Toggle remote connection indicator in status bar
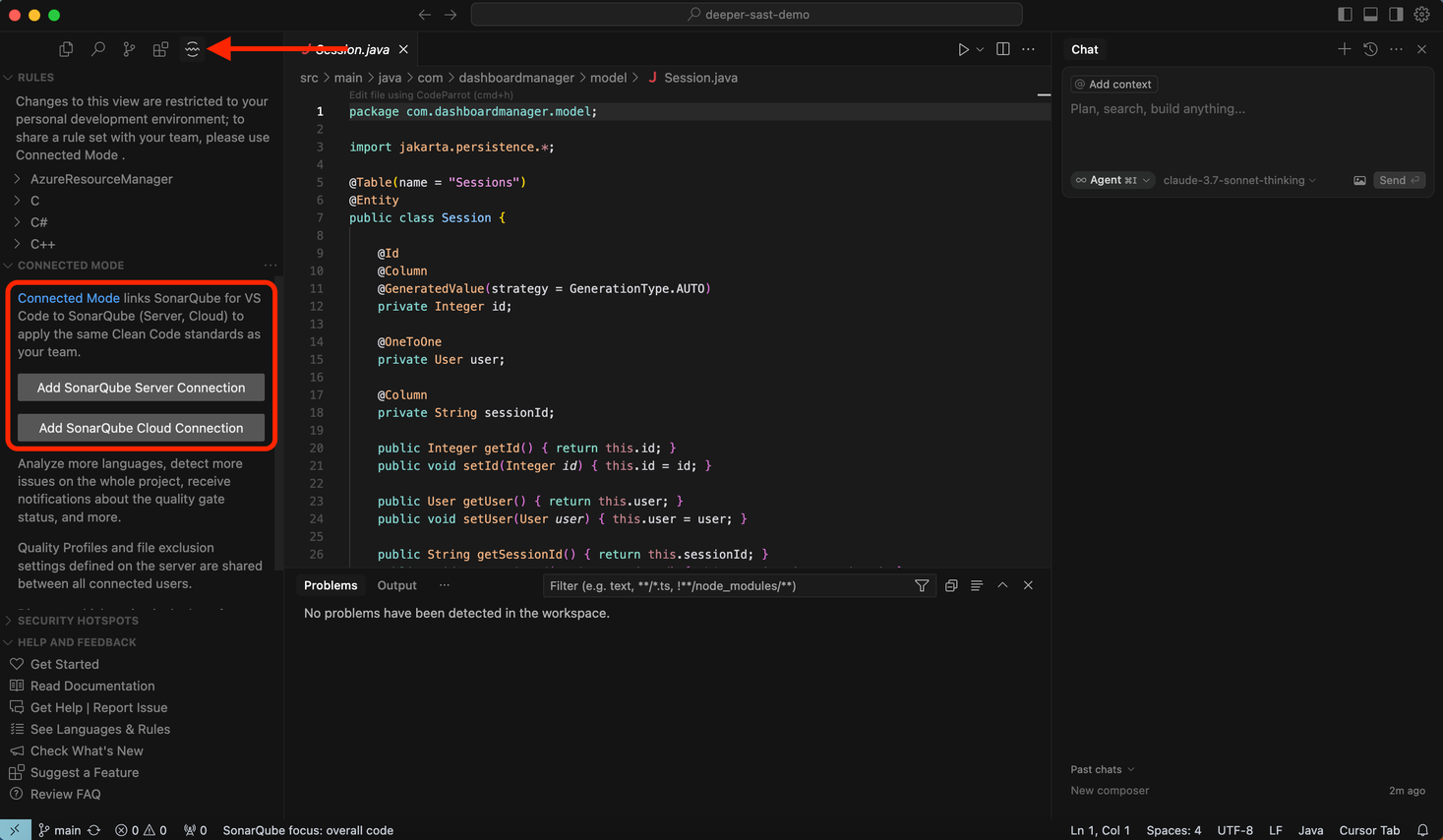The image size is (1443, 840). tap(14, 829)
